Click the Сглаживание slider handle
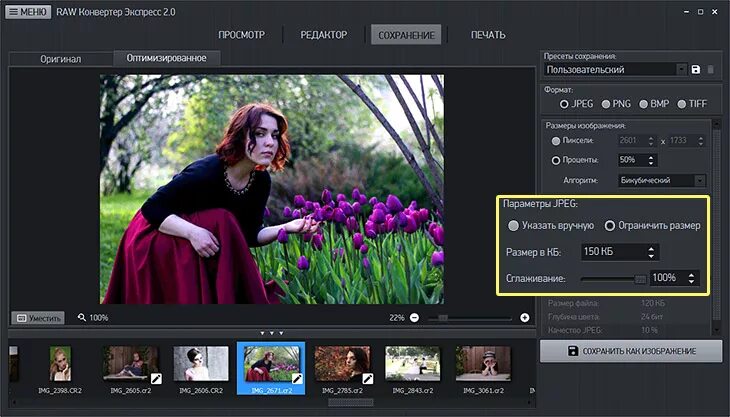The width and height of the screenshot is (730, 417). tap(641, 279)
